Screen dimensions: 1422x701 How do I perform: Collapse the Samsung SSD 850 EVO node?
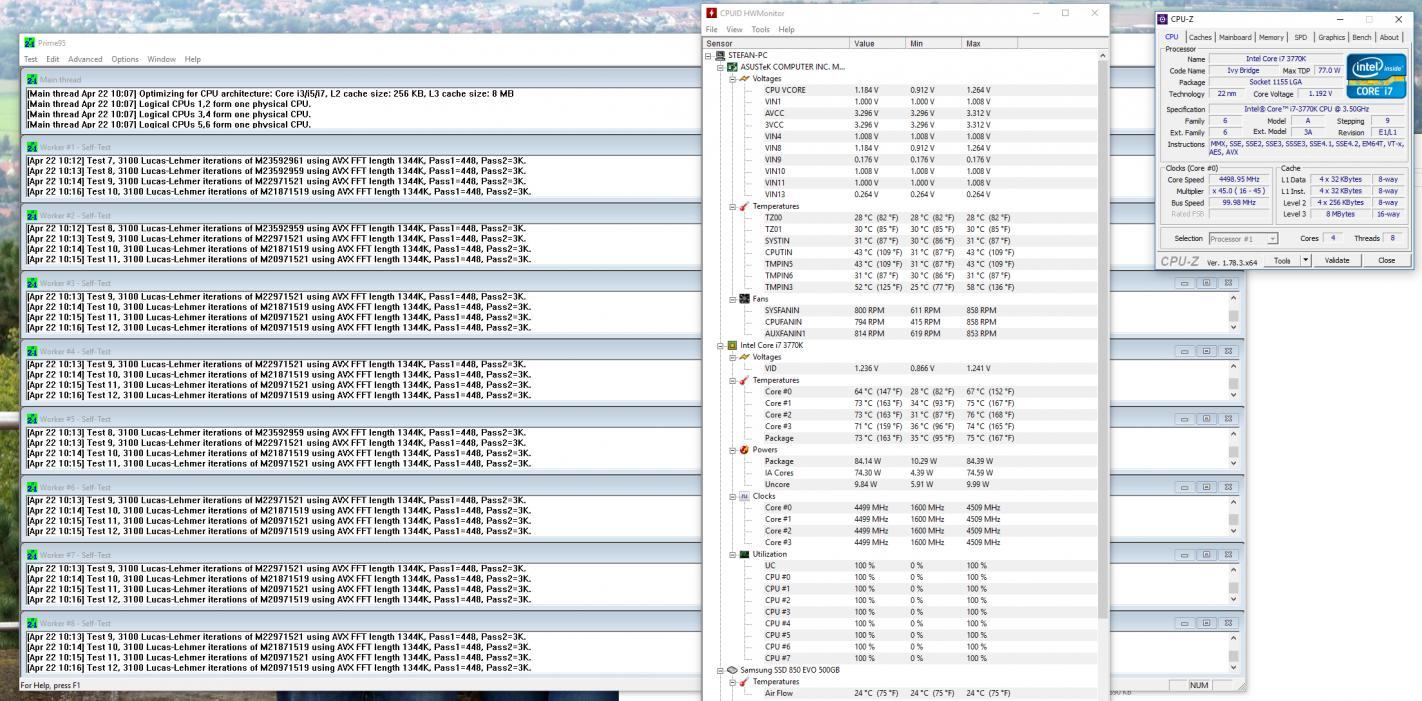(x=720, y=670)
